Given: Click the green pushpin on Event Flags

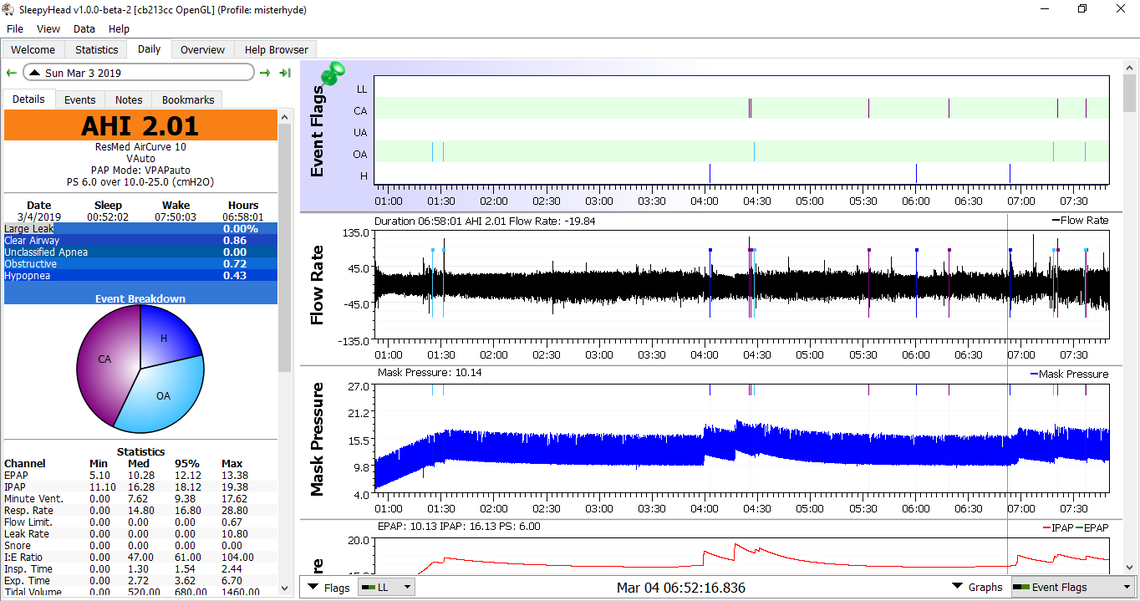Looking at the screenshot, I should click(333, 73).
